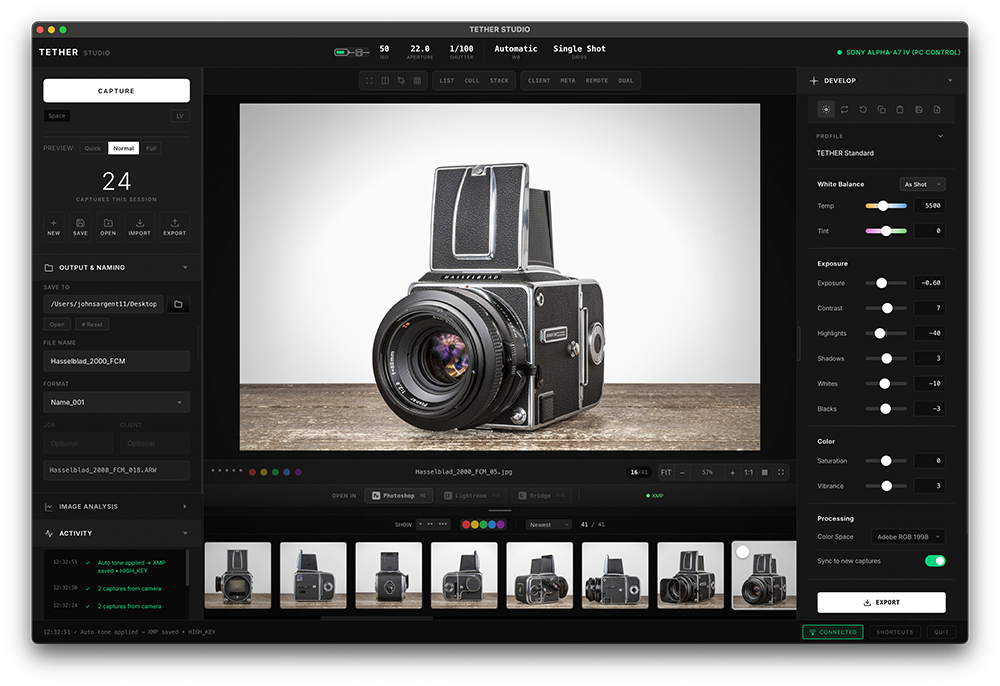Image resolution: width=1000 pixels, height=686 pixels.
Task: Open the White Balance As Shot dropdown
Action: pos(922,184)
